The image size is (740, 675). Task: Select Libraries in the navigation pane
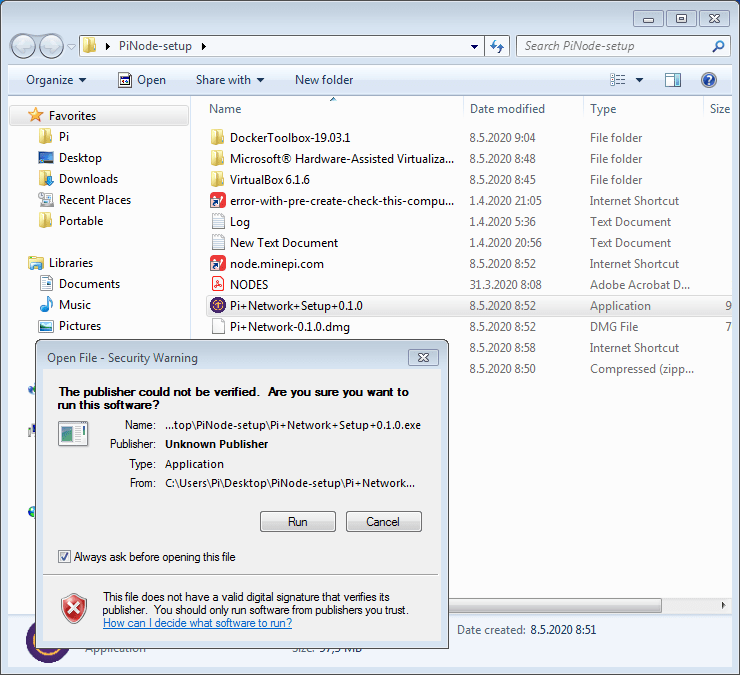60,263
